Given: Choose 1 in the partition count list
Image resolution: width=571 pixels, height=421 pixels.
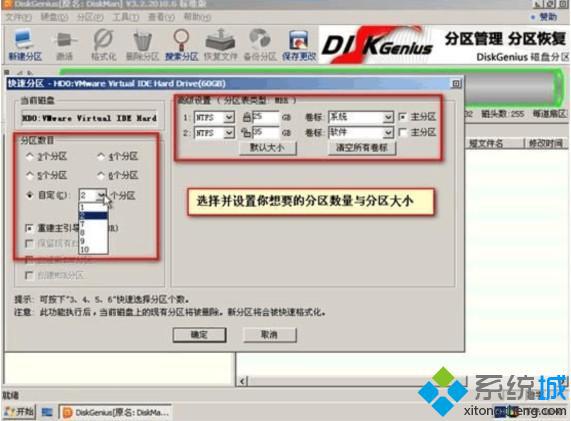Looking at the screenshot, I should click(x=93, y=208).
